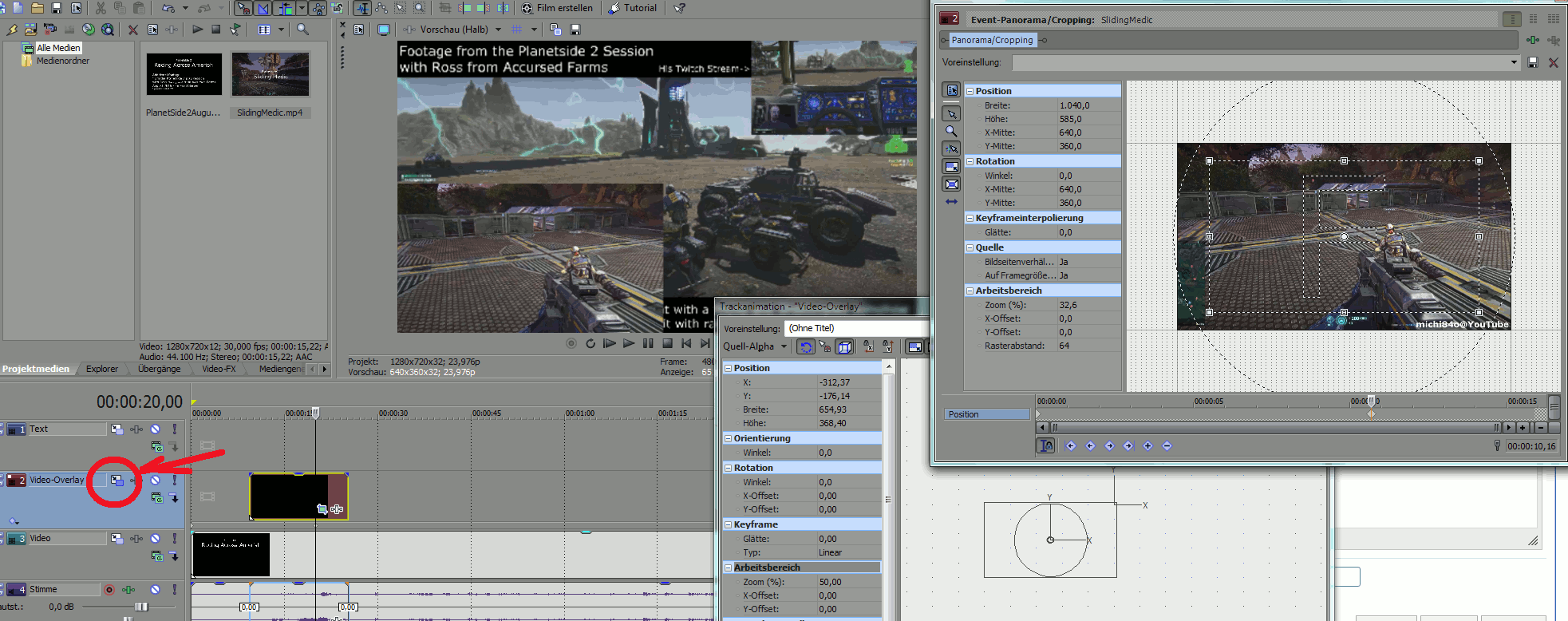Toggle the preview loop playback button
The height and width of the screenshot is (621, 1568).
[x=590, y=343]
